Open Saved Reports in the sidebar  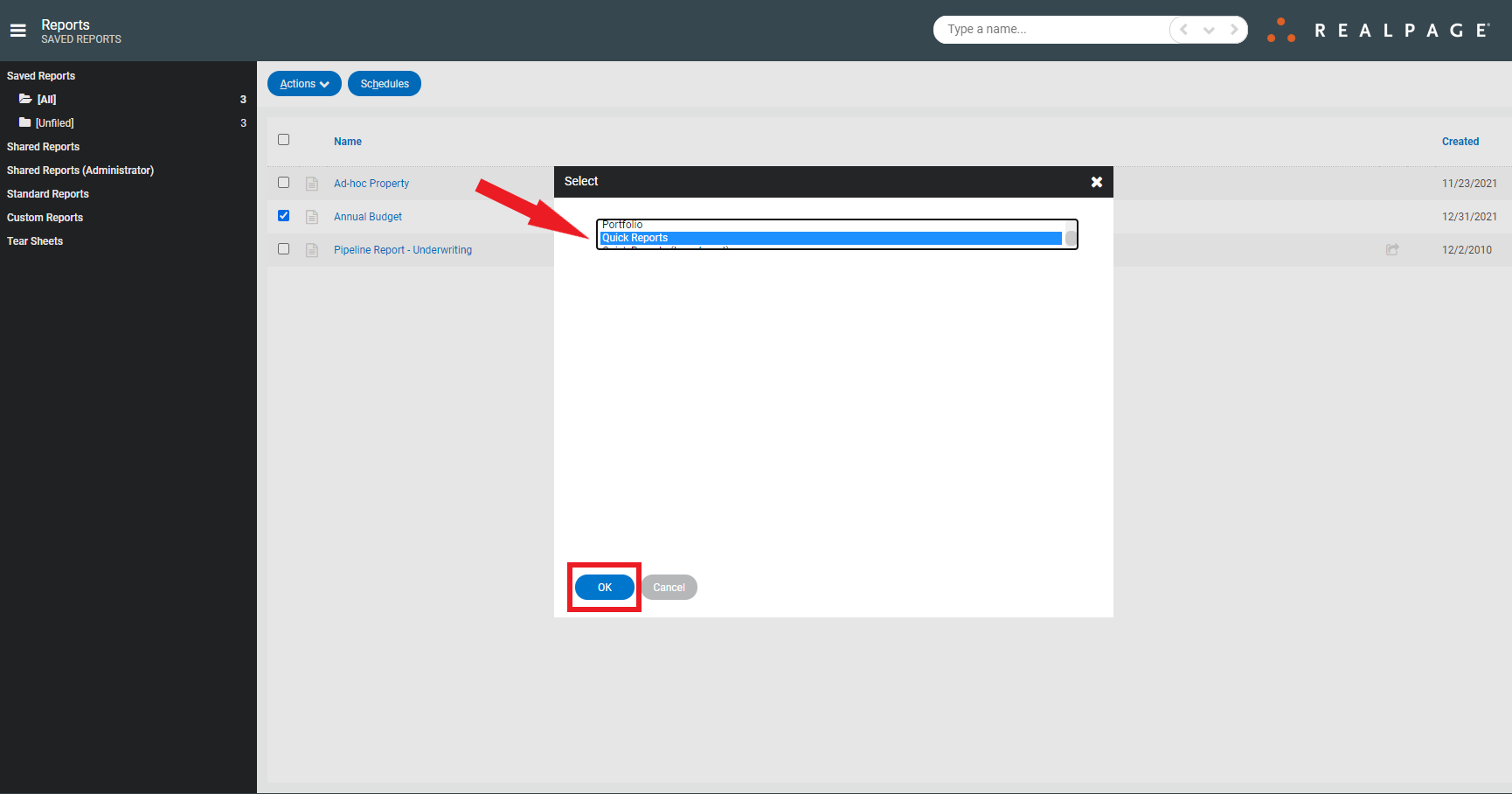point(41,76)
